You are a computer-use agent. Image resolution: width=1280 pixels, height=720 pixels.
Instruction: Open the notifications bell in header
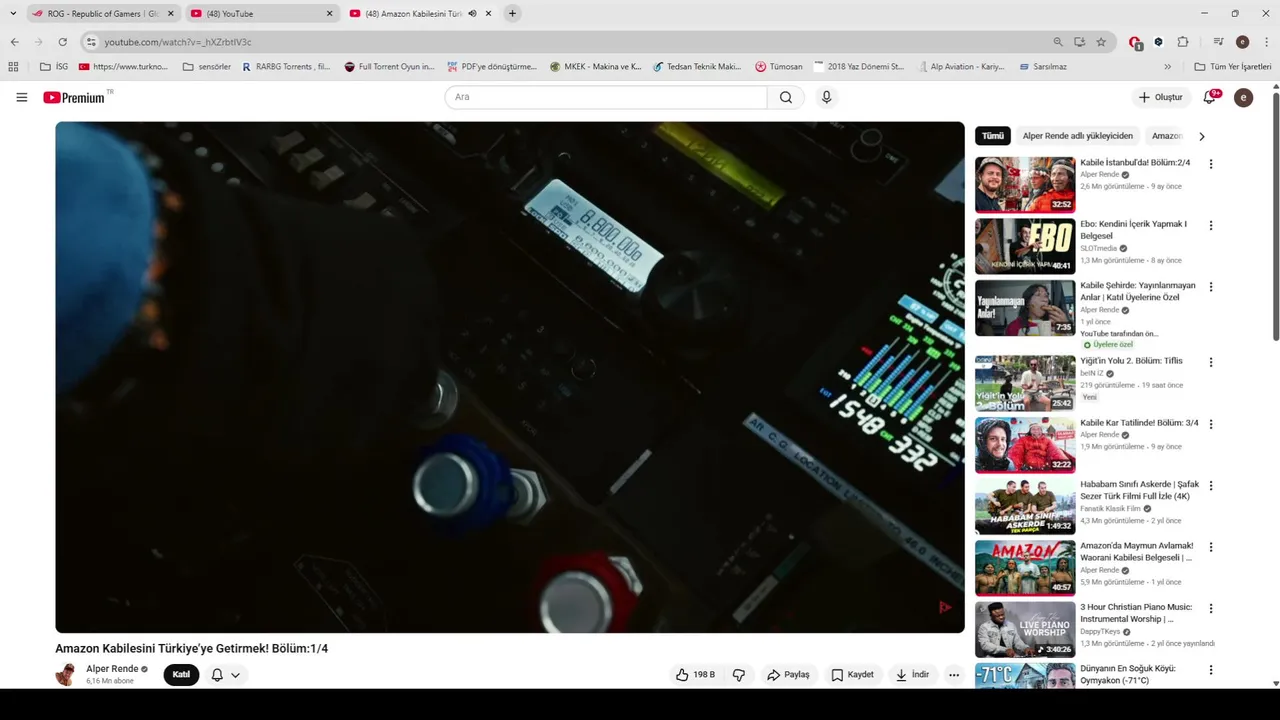(x=1209, y=97)
